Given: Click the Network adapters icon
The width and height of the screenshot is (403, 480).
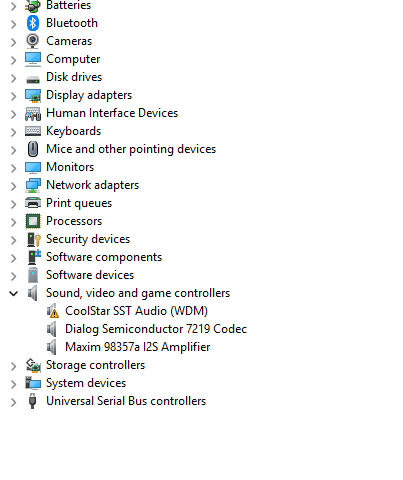Looking at the screenshot, I should (33, 185).
